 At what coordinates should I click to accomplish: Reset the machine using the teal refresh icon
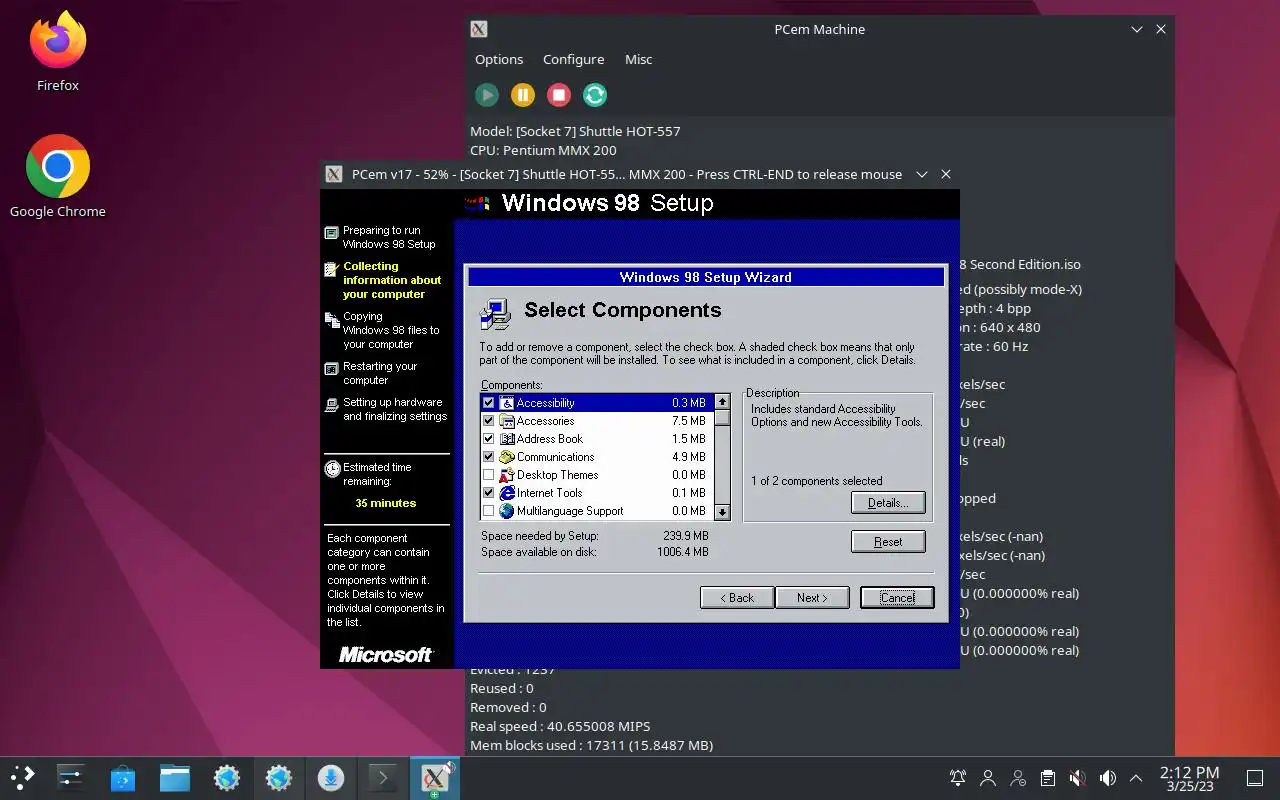pyautogui.click(x=595, y=95)
